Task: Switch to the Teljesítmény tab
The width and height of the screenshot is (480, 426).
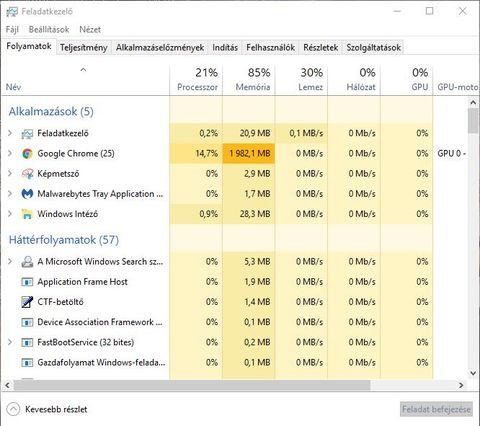Action: coord(84,47)
